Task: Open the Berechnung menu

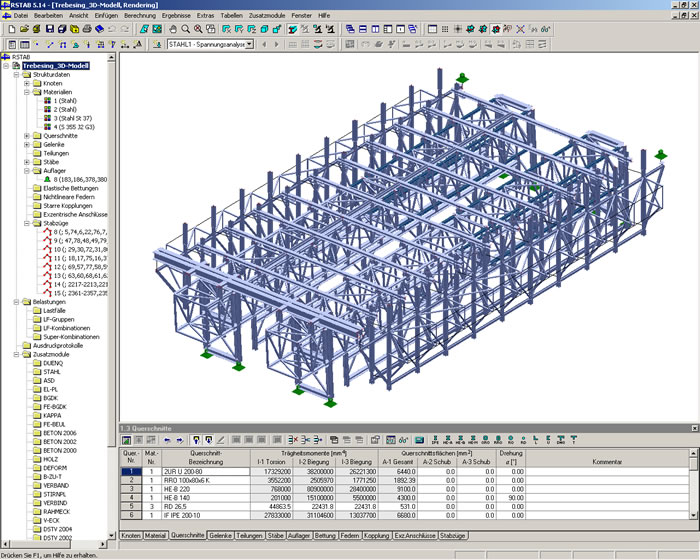Action: pos(140,16)
